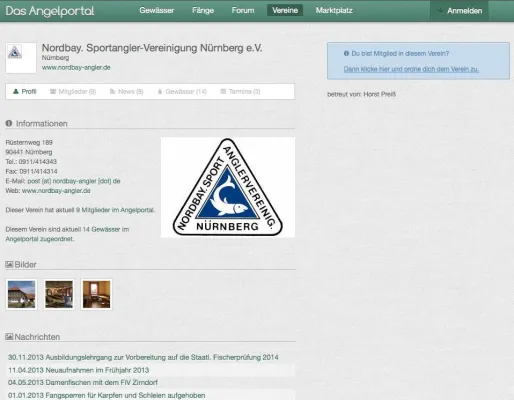Click the address line 'Rüsternweg 189'
This screenshot has width=514, height=400.
pos(29,142)
